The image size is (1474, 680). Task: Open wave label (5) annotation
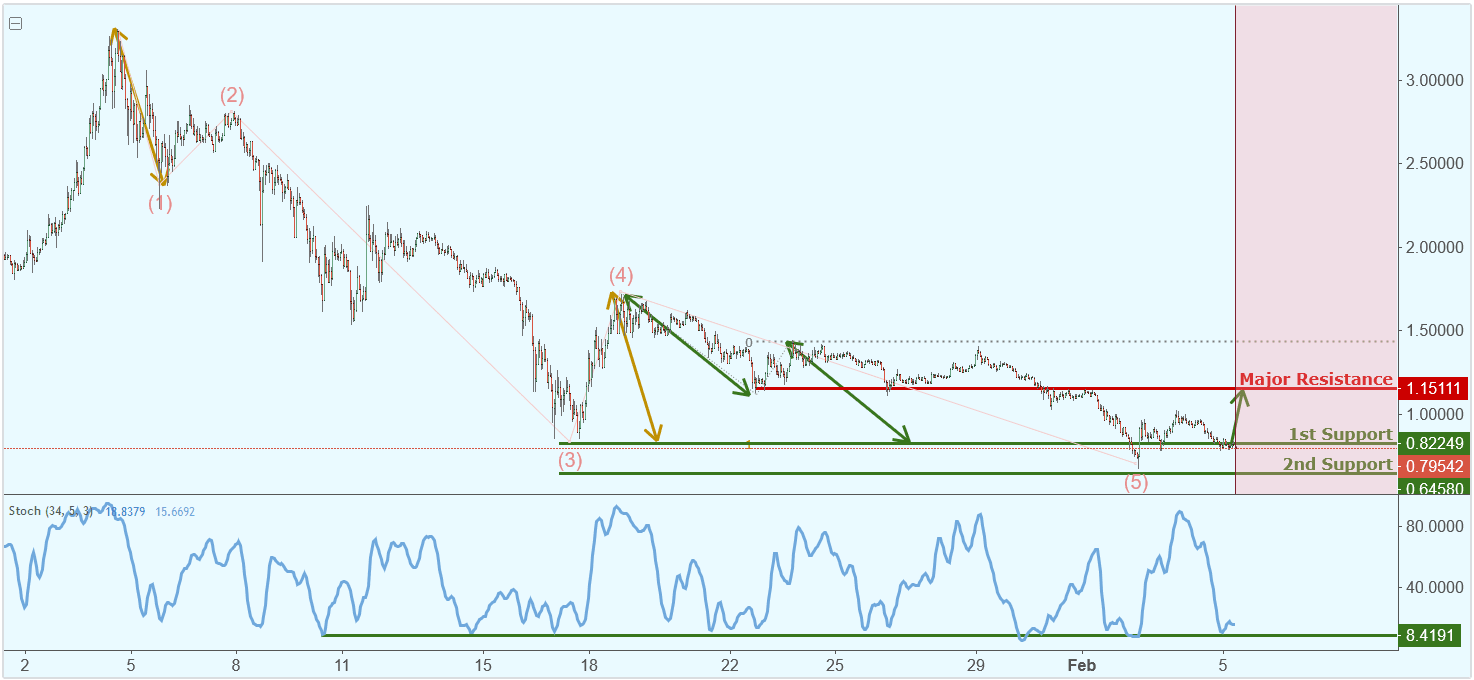click(x=1135, y=483)
